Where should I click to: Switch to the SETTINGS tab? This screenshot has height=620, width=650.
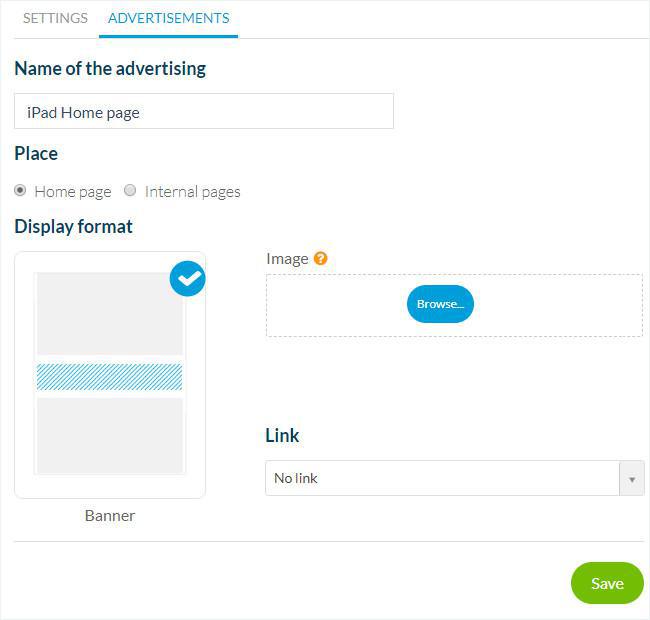pos(55,18)
